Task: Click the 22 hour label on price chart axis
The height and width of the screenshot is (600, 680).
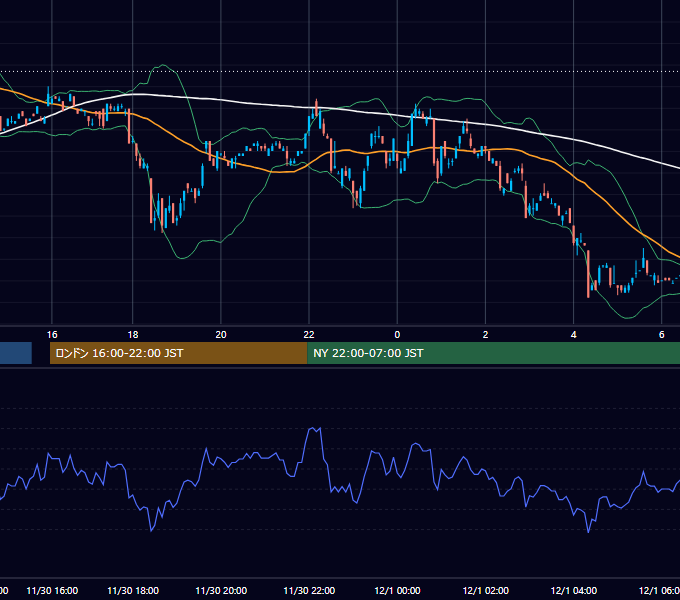Action: (x=309, y=334)
